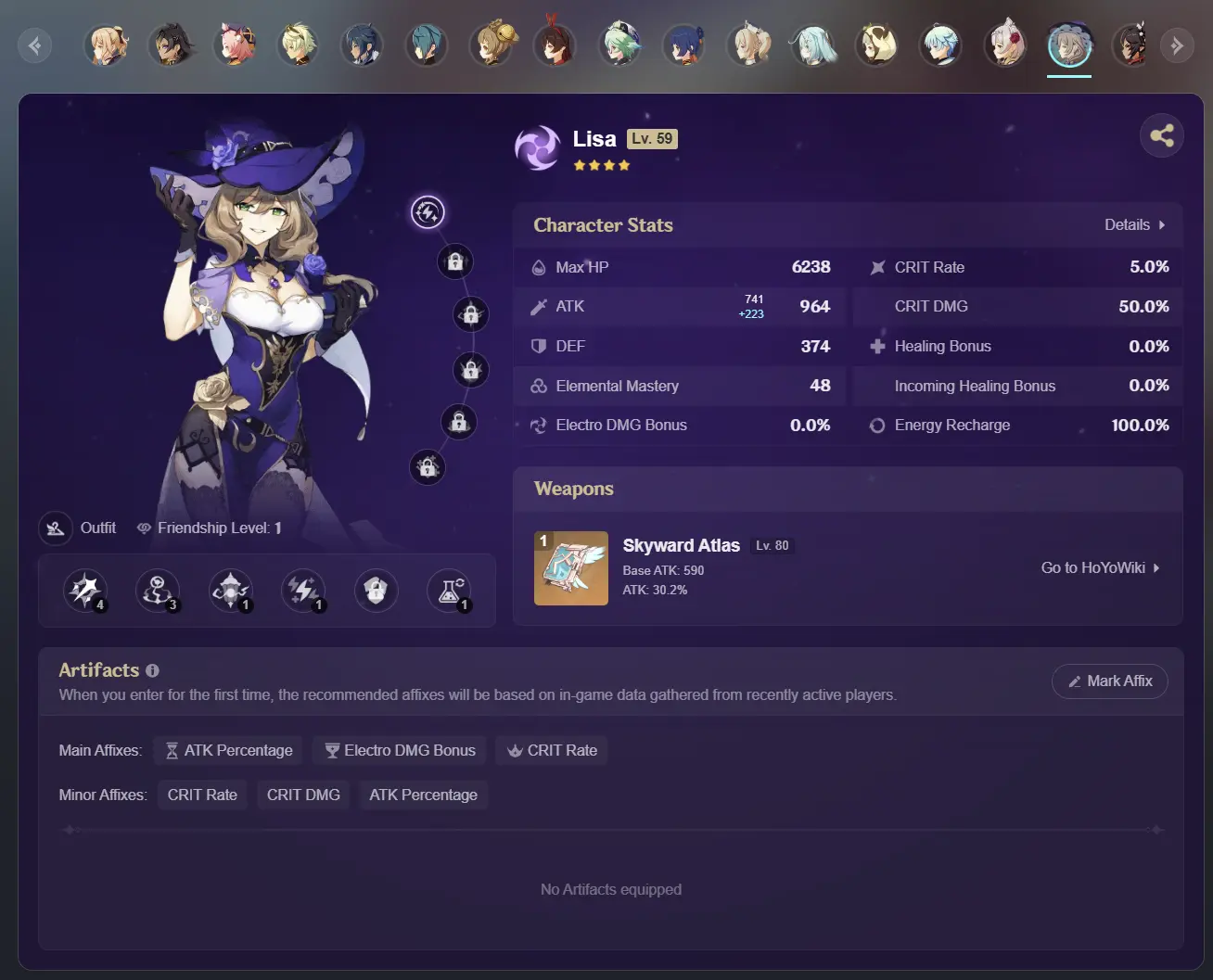Select the CRIT Rate minor affix
The width and height of the screenshot is (1213, 980).
coord(202,795)
